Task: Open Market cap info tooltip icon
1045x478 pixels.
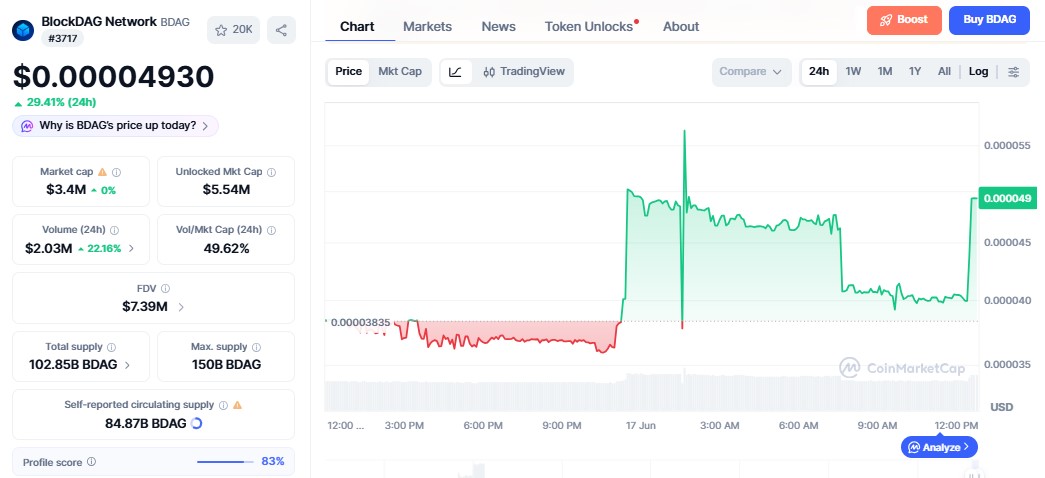Action: (x=117, y=172)
